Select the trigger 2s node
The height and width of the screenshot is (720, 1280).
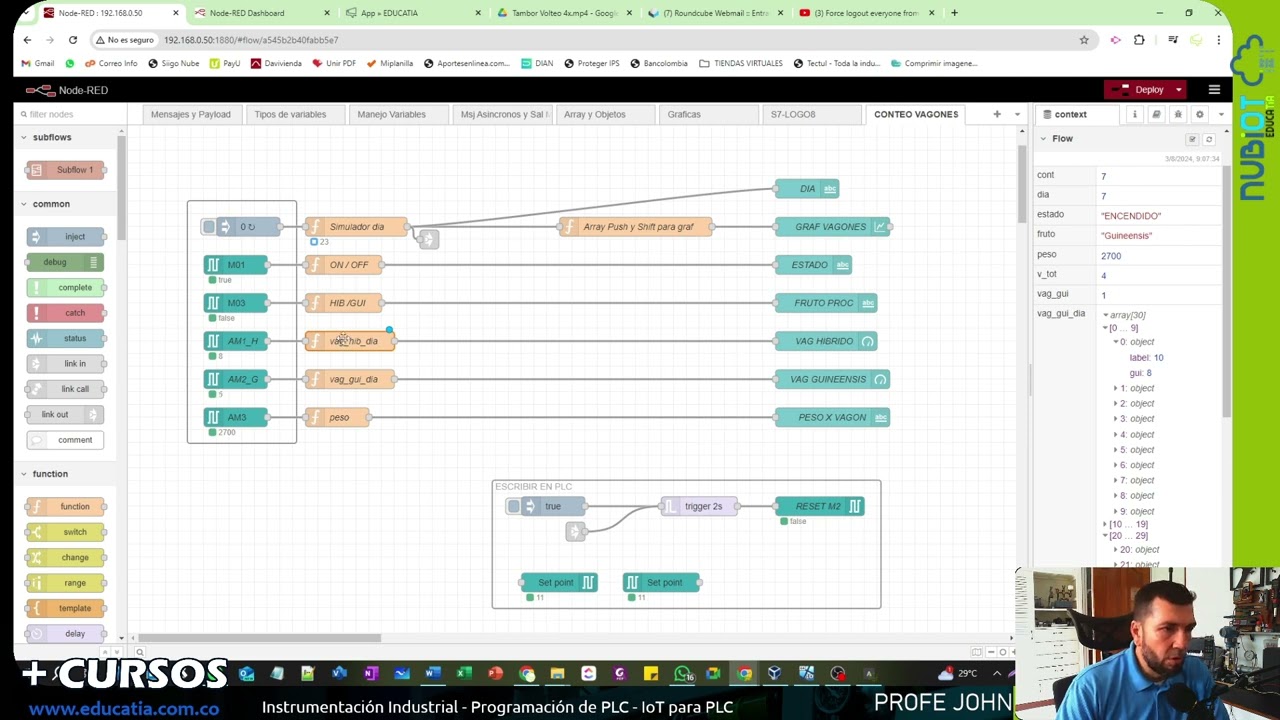coord(699,506)
